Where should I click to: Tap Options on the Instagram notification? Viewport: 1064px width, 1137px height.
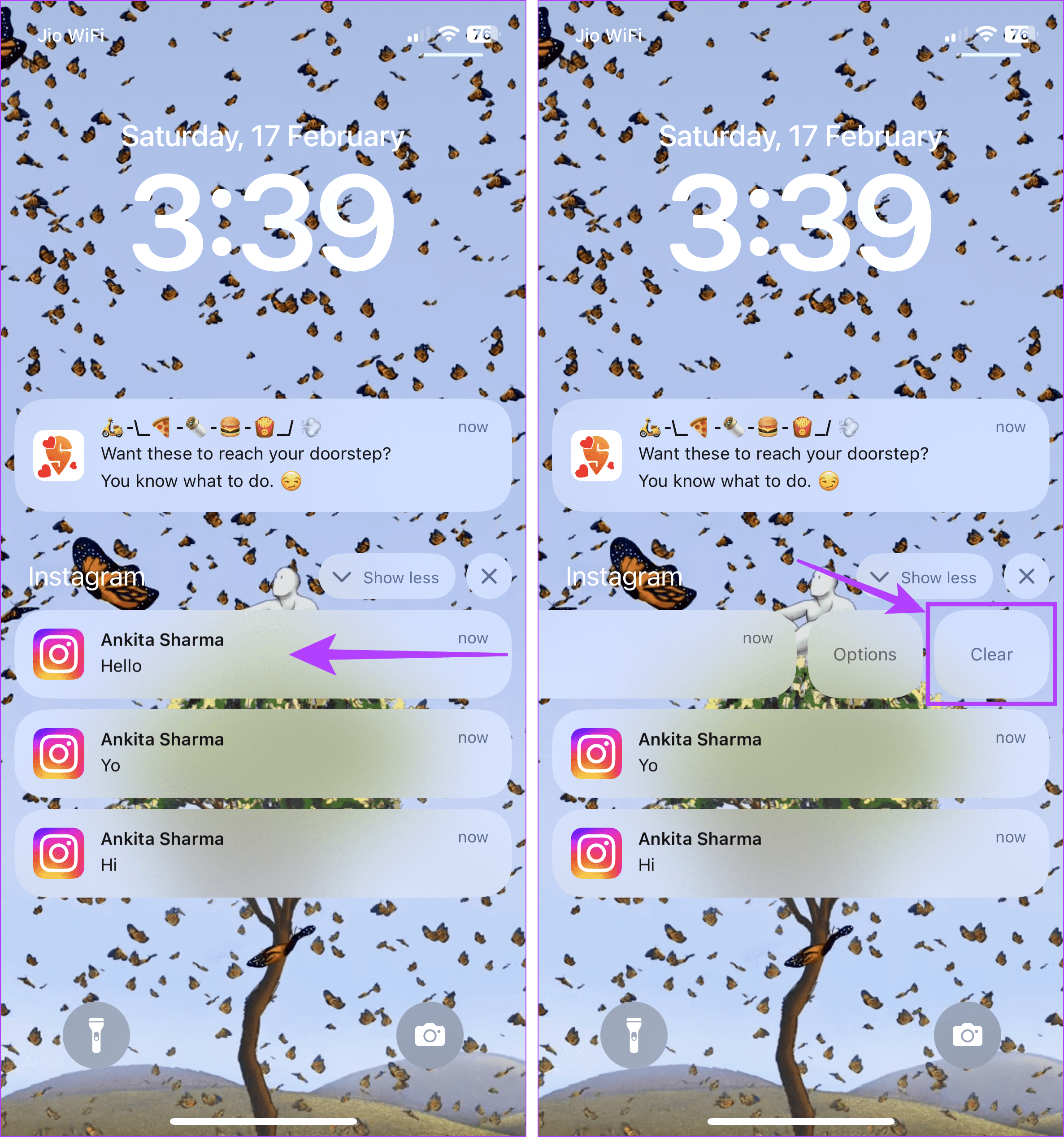coord(864,654)
